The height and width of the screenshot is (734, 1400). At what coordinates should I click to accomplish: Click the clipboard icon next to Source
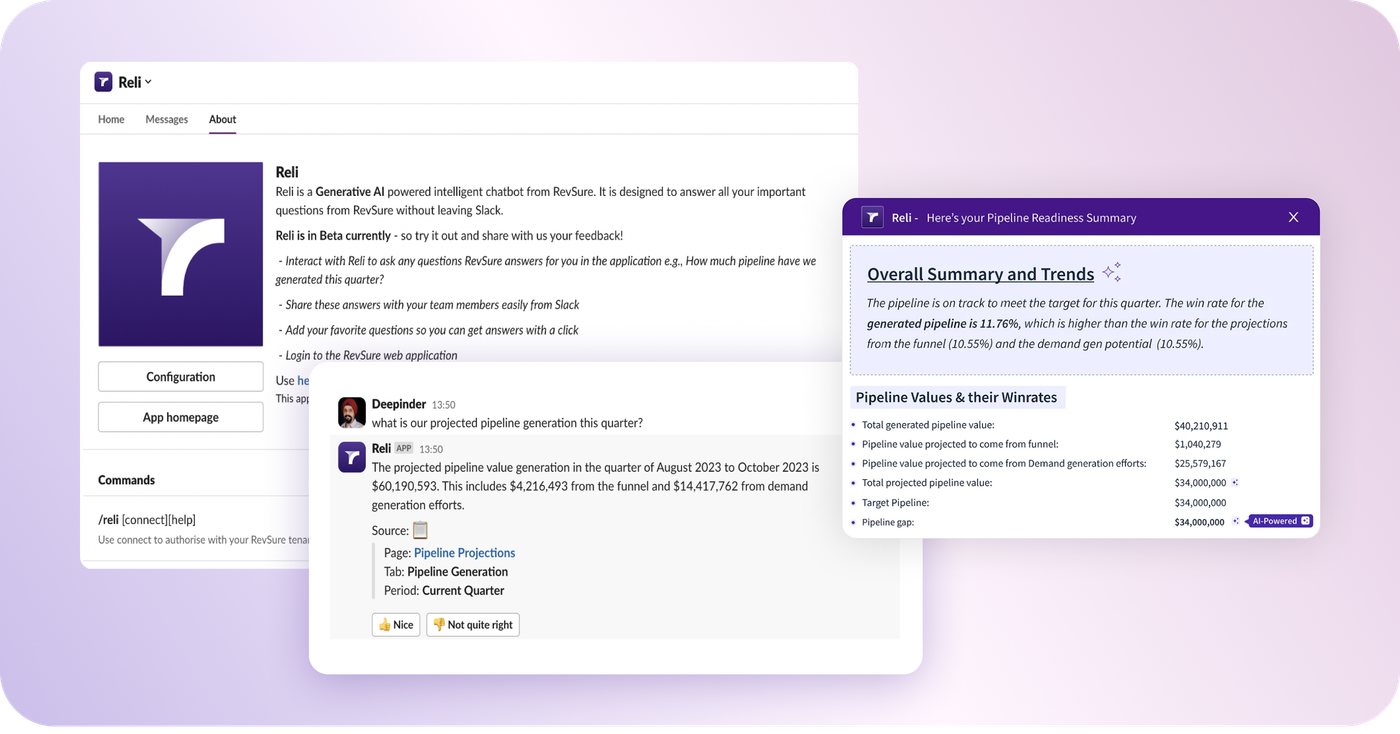pyautogui.click(x=420, y=530)
